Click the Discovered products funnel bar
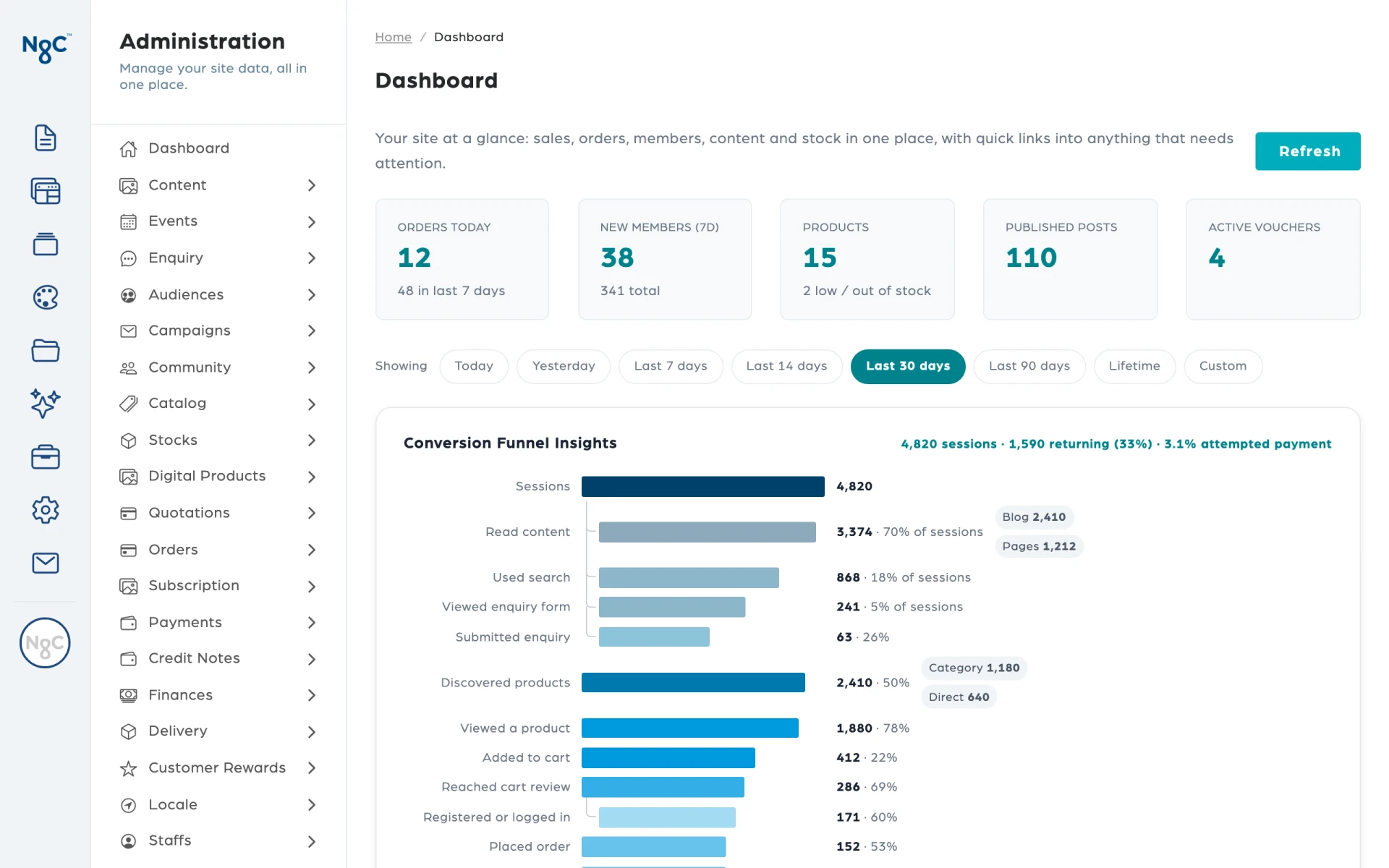 click(693, 682)
